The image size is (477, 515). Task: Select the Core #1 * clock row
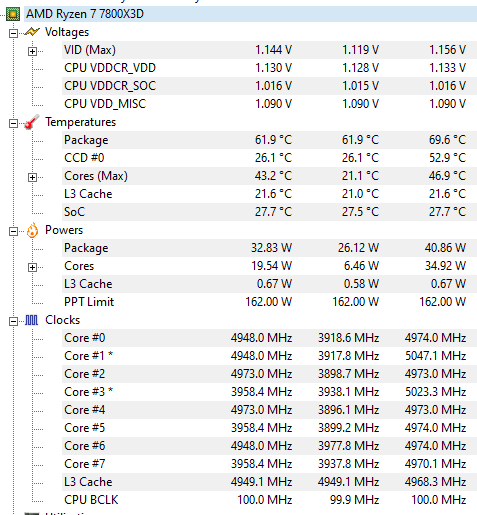pyautogui.click(x=269, y=356)
